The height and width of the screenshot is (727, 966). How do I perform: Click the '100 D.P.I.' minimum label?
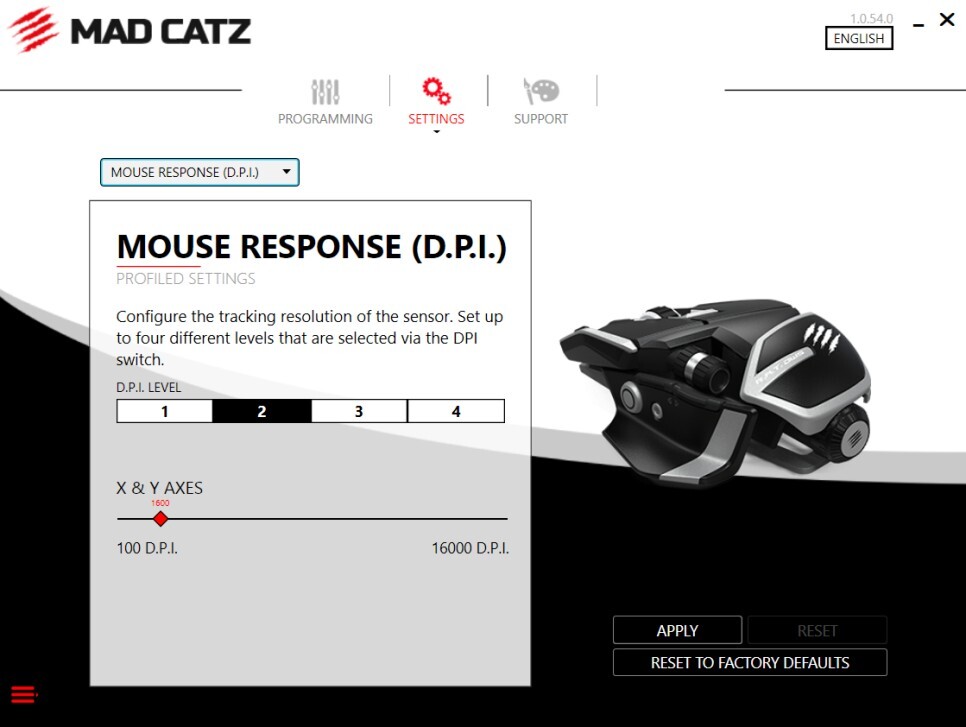(x=147, y=548)
